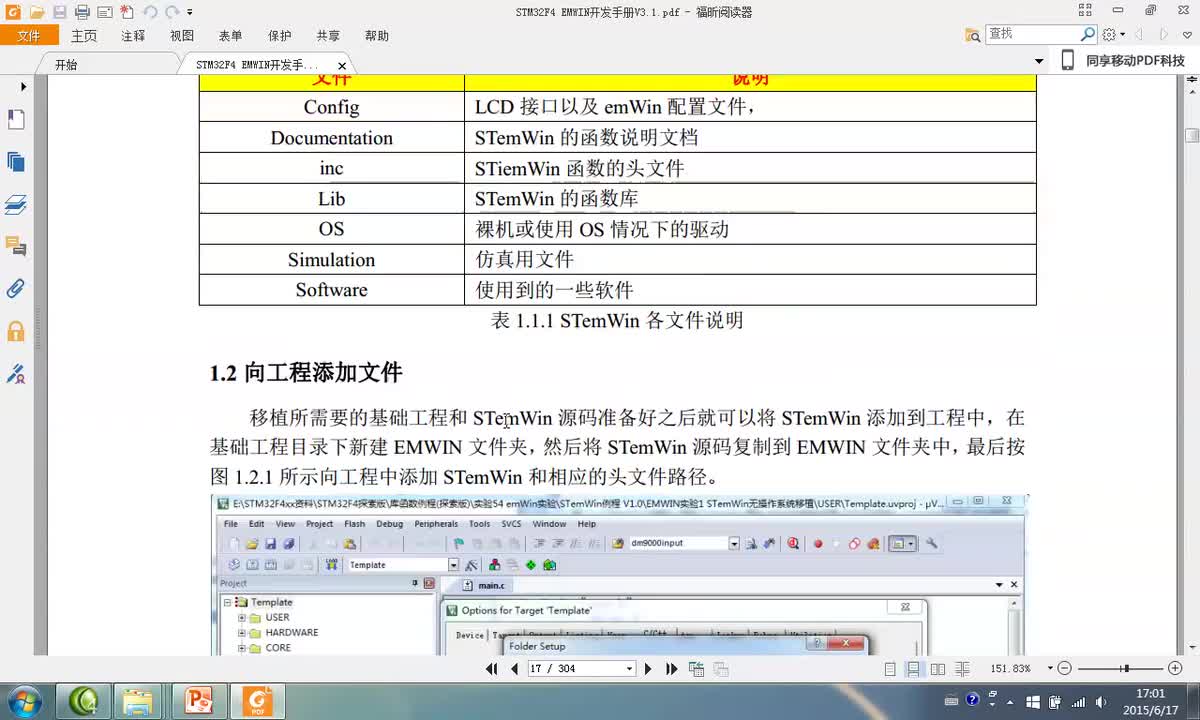
Task: Open the bookmarks panel icon
Action: (16, 120)
